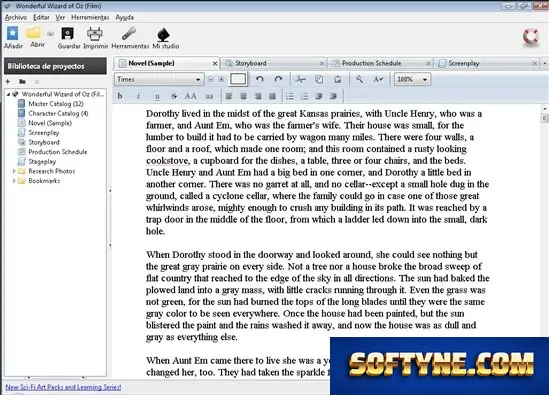Select Character Catalog (4) in the library

click(x=58, y=113)
